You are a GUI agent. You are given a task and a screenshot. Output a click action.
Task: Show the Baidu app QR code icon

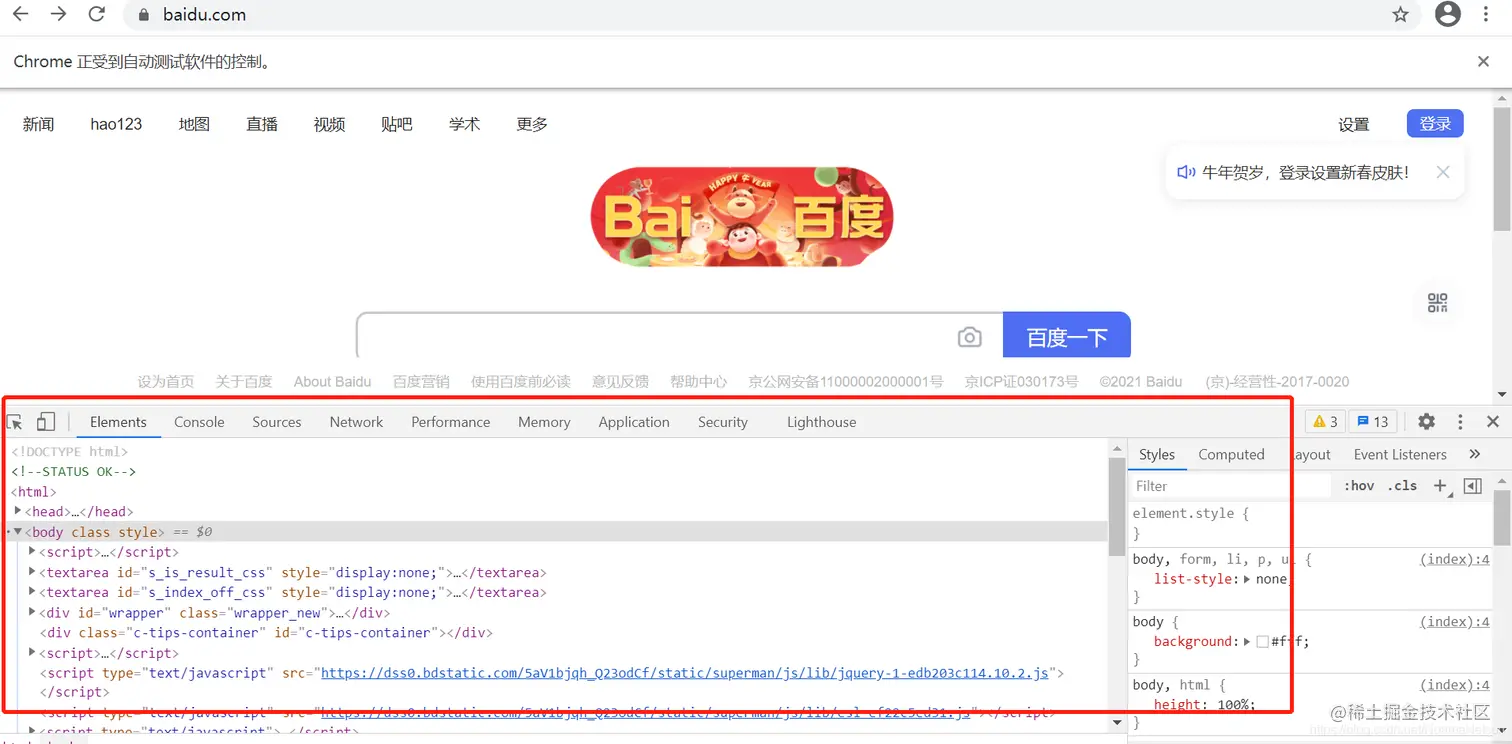click(x=1437, y=303)
